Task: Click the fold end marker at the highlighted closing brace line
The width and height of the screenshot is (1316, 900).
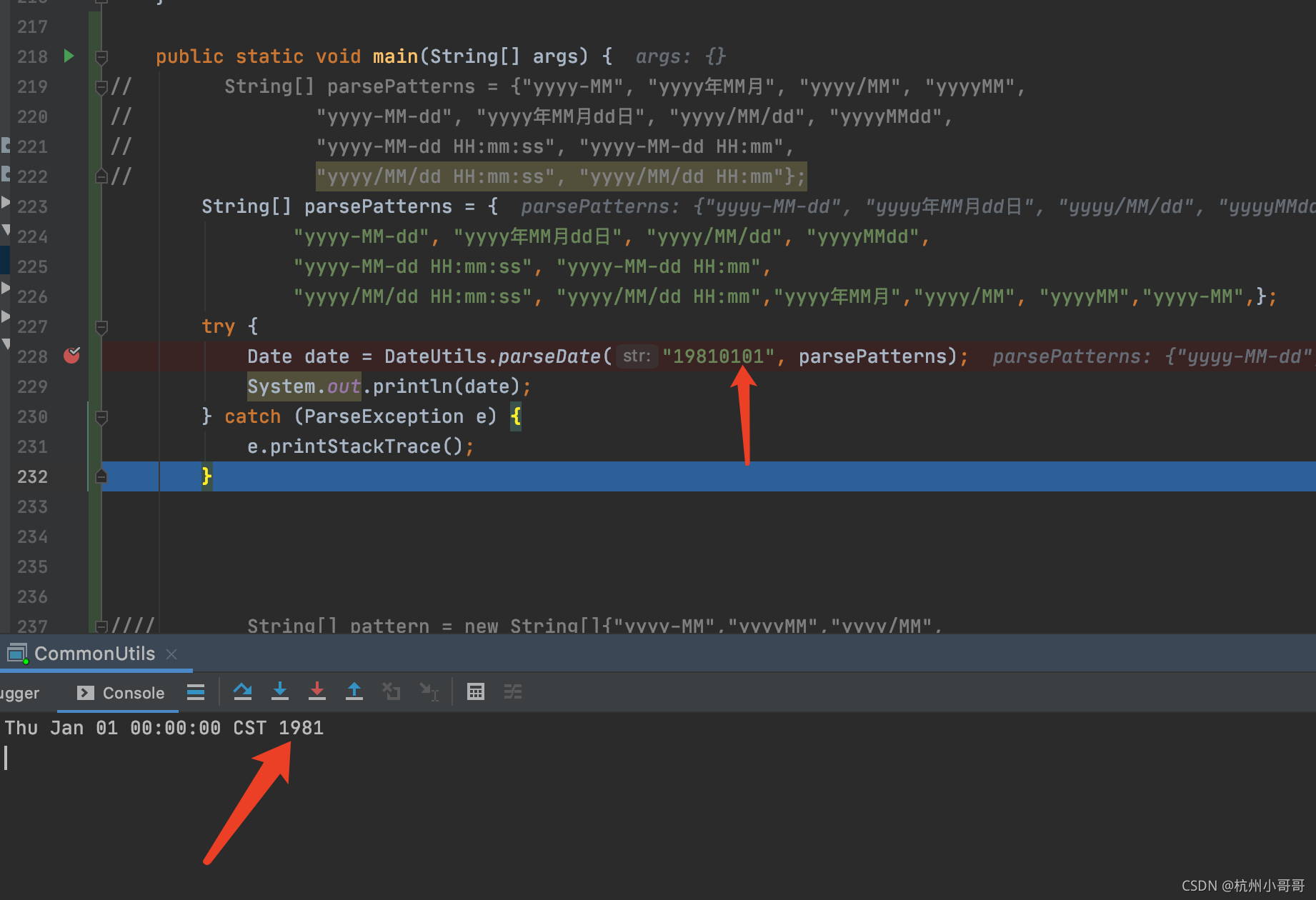Action: pos(101,476)
